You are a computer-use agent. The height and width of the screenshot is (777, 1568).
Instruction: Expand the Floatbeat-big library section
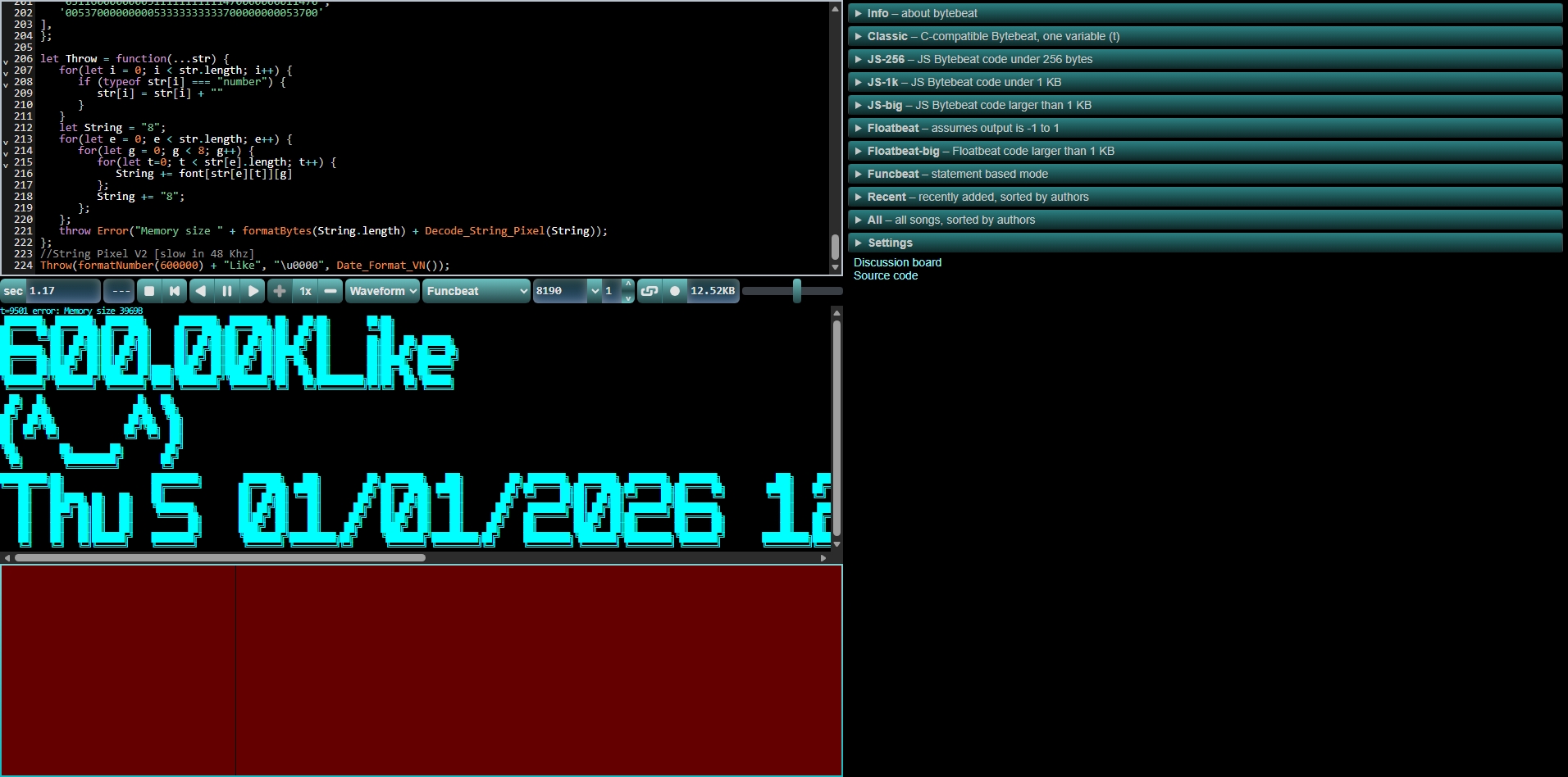click(903, 151)
